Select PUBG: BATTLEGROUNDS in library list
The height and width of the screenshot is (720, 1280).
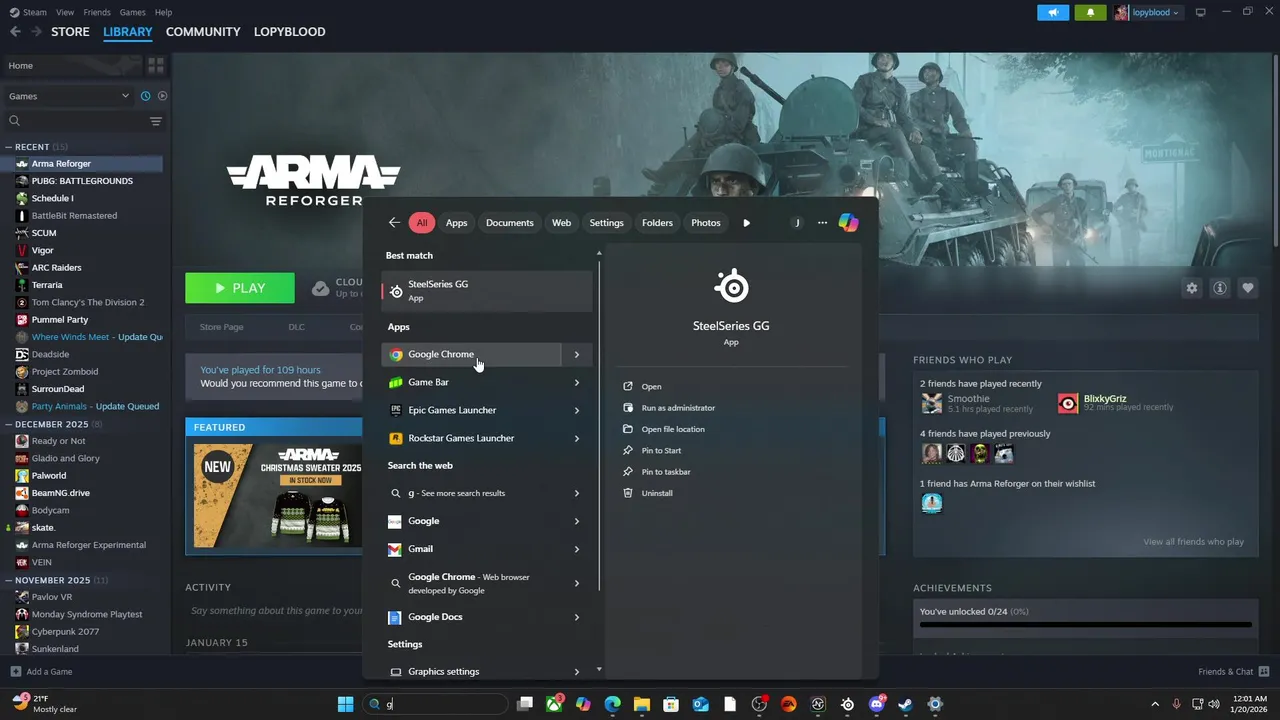82,181
